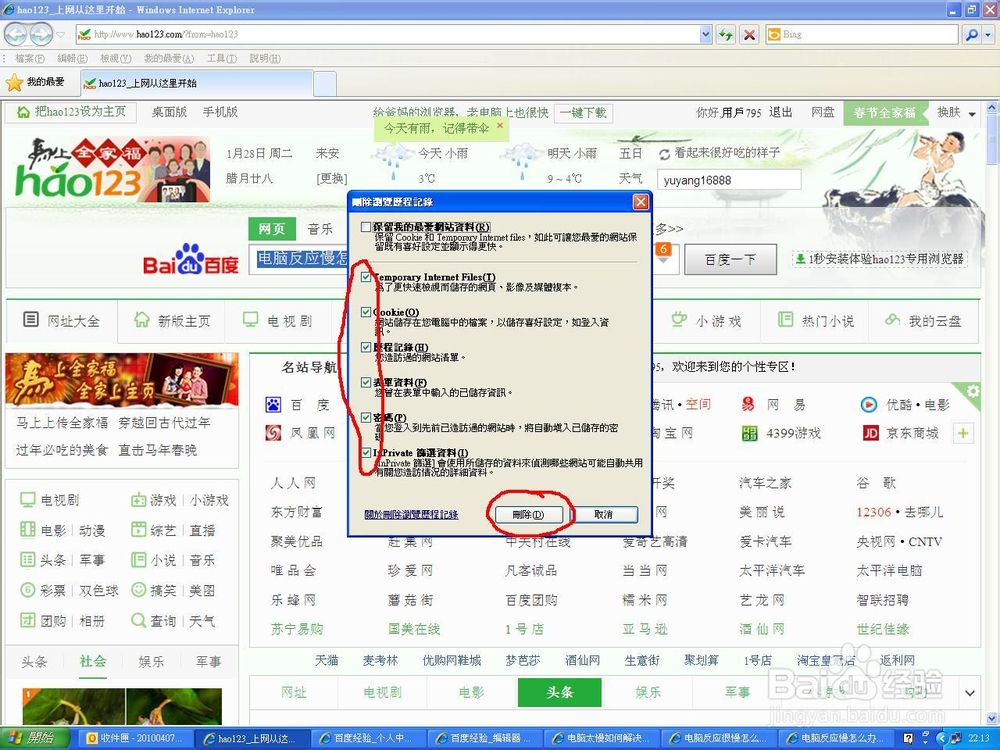Check 保留我的最愛網站資料 checkbox
The image size is (1000, 750).
(365, 227)
